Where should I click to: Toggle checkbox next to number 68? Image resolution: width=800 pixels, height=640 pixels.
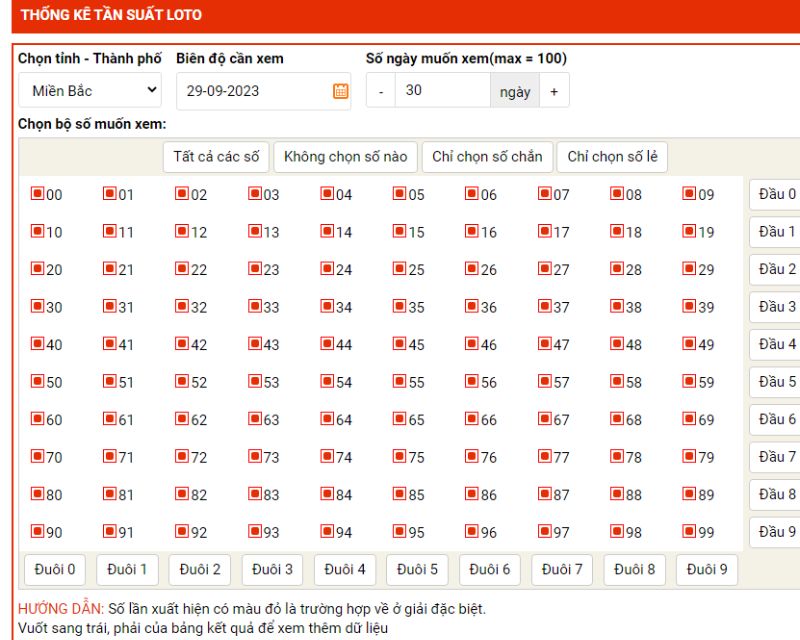616,419
